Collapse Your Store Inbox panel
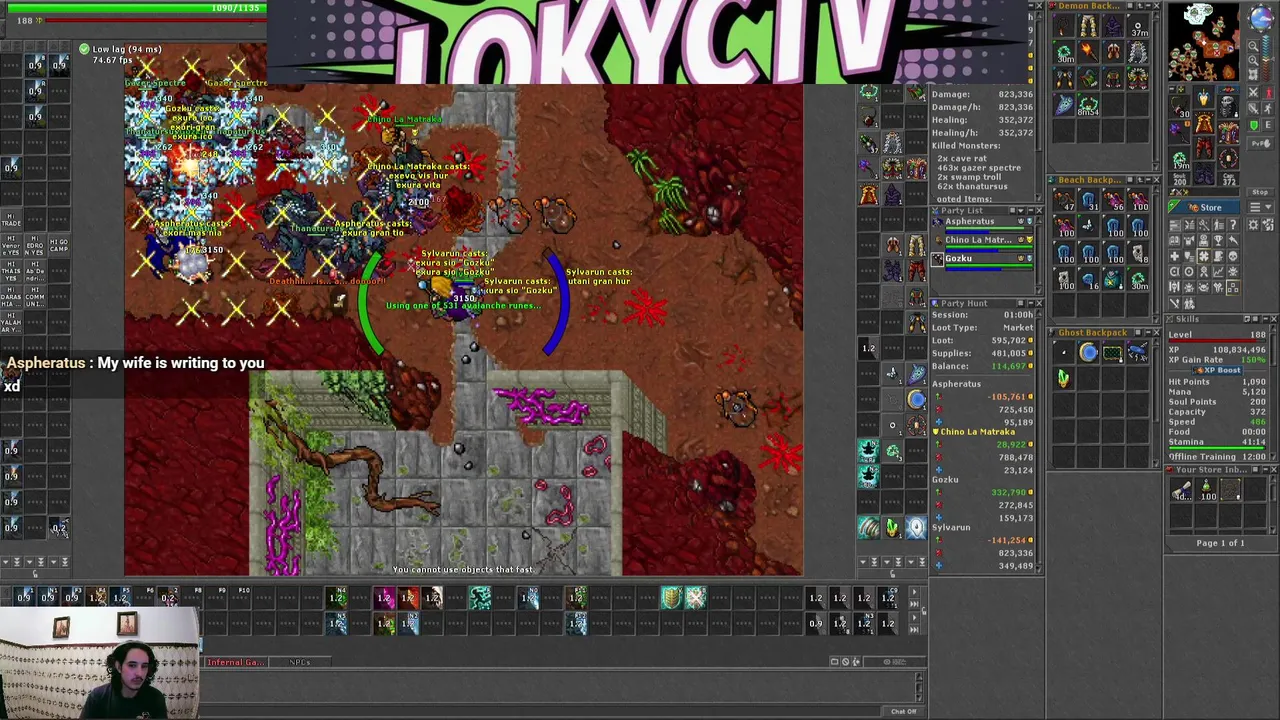The height and width of the screenshot is (720, 1280). tap(1264, 470)
